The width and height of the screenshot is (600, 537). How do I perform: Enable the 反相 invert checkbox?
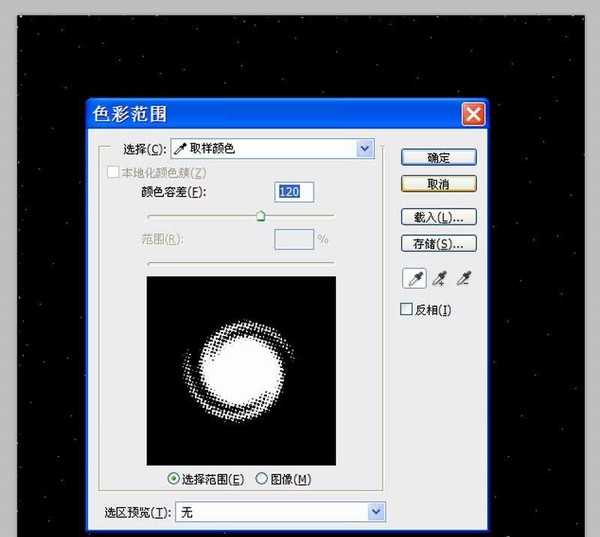[407, 310]
